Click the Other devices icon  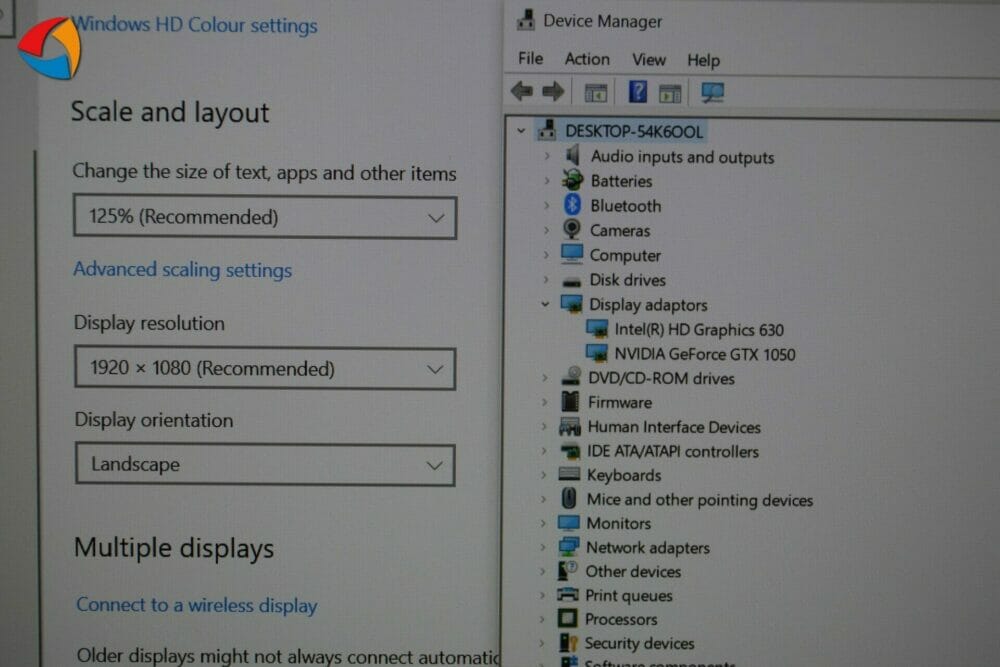click(x=568, y=570)
